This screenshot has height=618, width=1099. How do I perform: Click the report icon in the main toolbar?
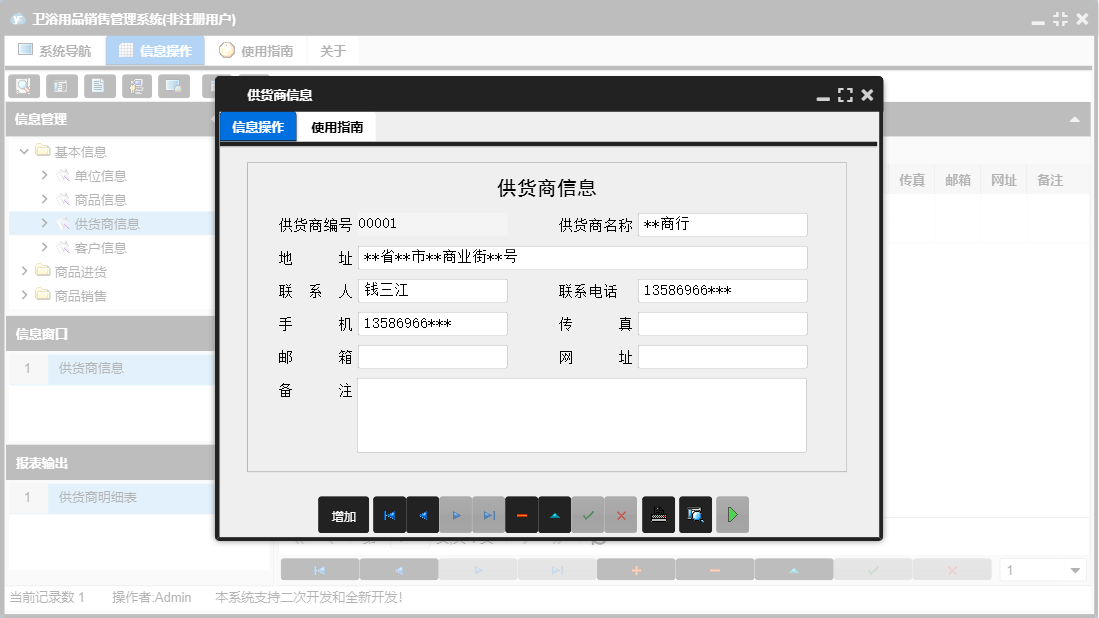point(60,86)
